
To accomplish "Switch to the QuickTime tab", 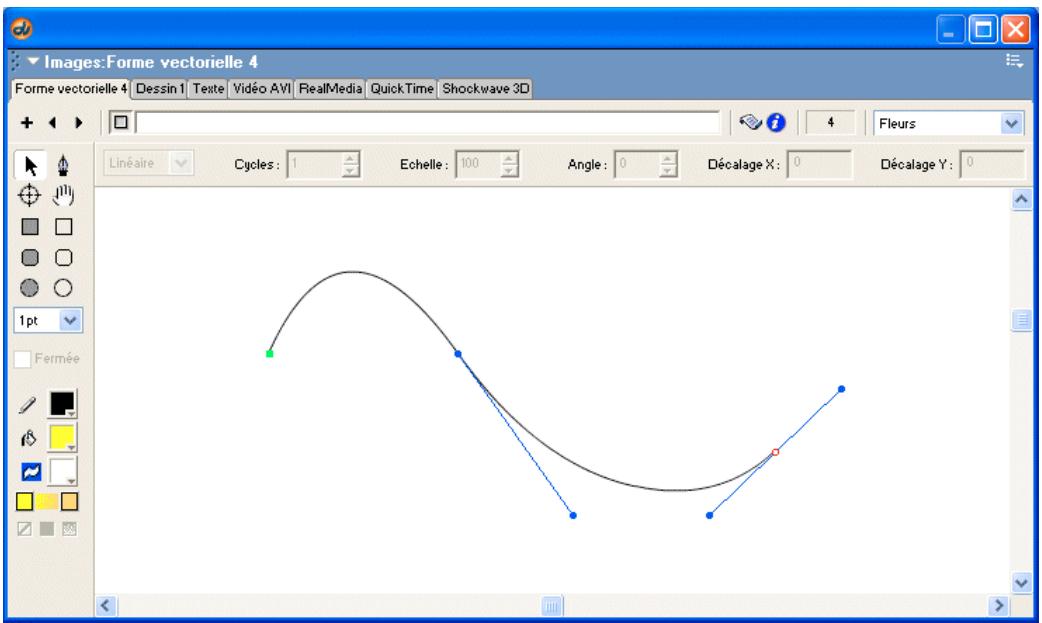I will (401, 88).
